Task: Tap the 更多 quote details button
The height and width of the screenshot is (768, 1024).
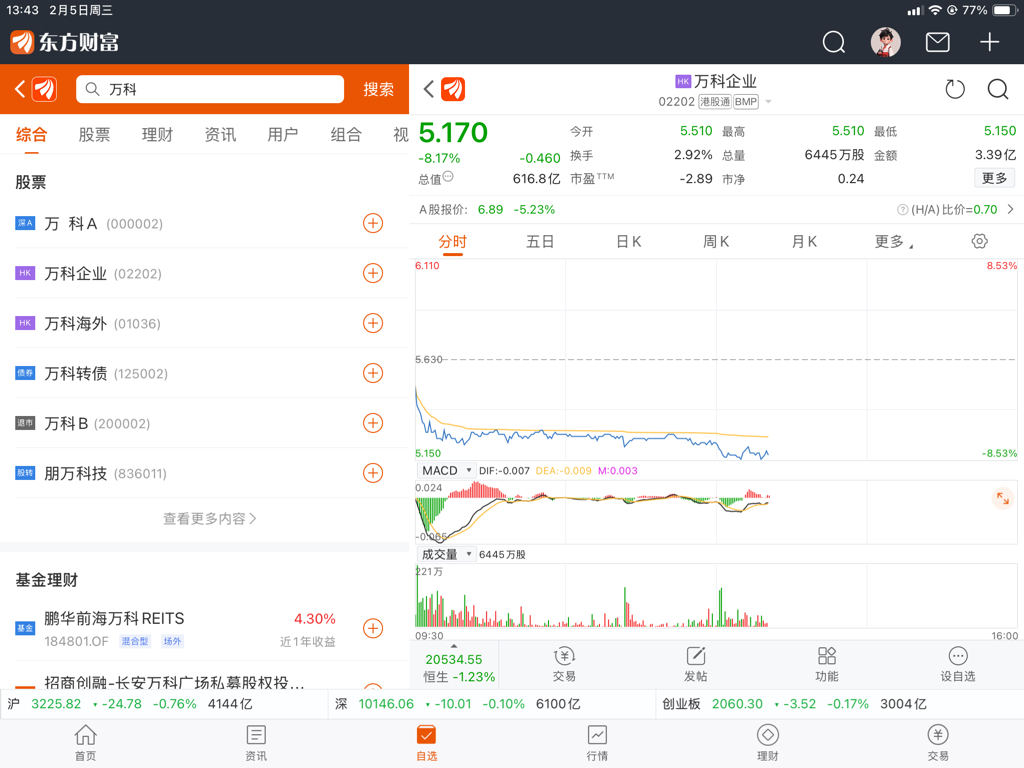Action: point(995,178)
